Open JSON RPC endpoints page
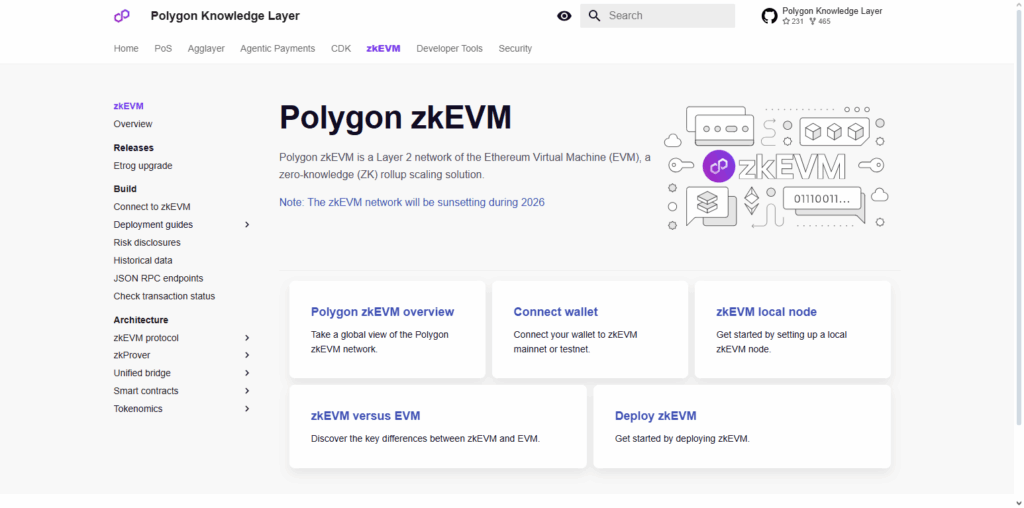 click(159, 278)
